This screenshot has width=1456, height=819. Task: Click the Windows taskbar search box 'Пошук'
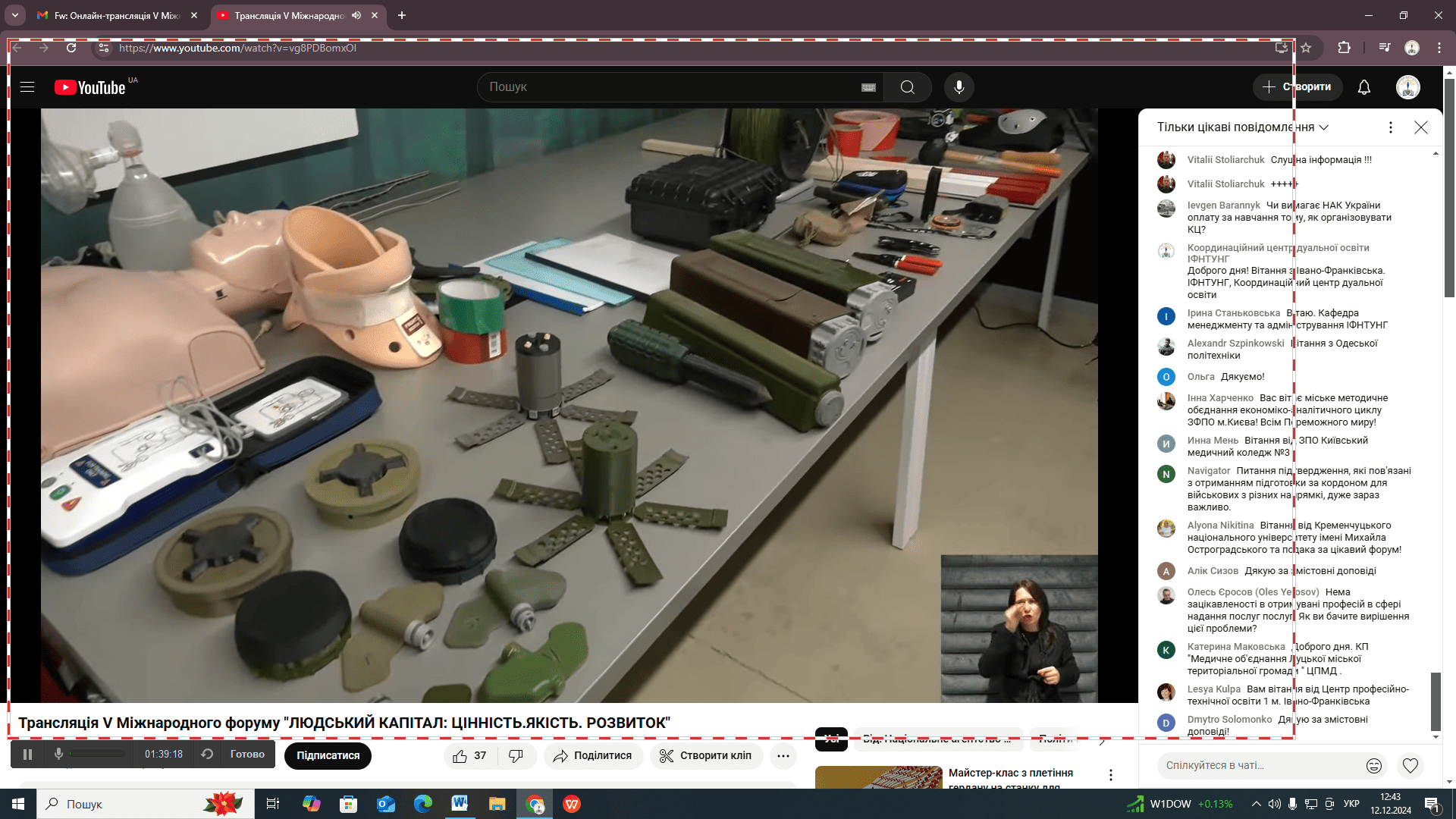[146, 804]
